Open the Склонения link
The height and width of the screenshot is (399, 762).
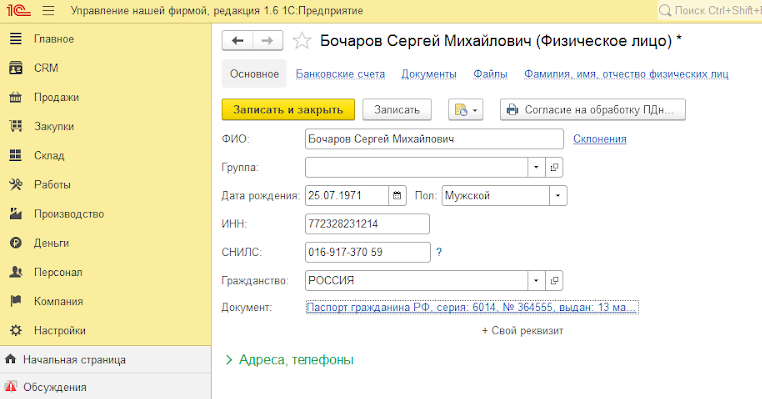pos(600,139)
